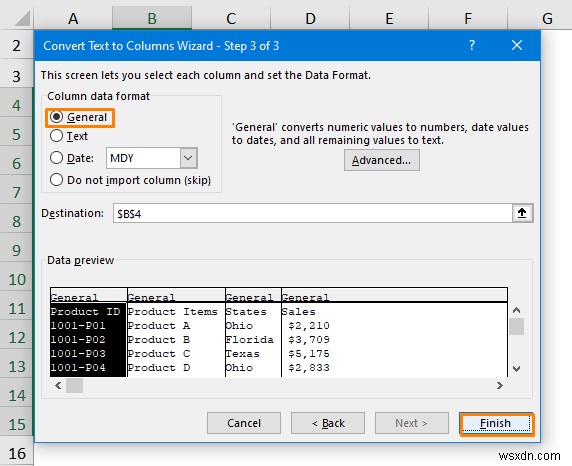Cancel the wizard dialog

pyautogui.click(x=244, y=423)
